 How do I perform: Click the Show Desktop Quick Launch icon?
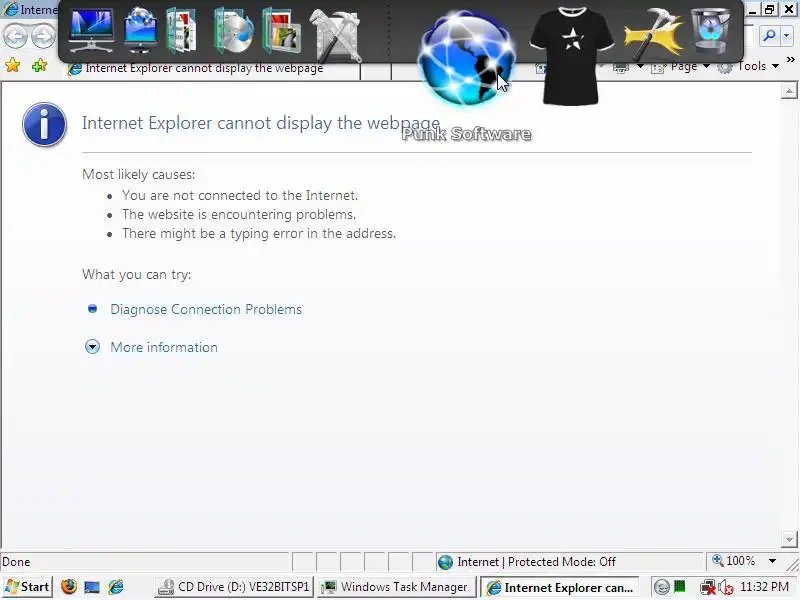[92, 587]
